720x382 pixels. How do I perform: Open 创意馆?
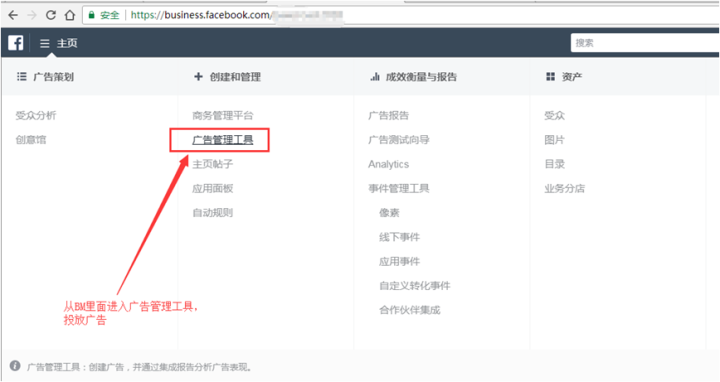pos(31,140)
